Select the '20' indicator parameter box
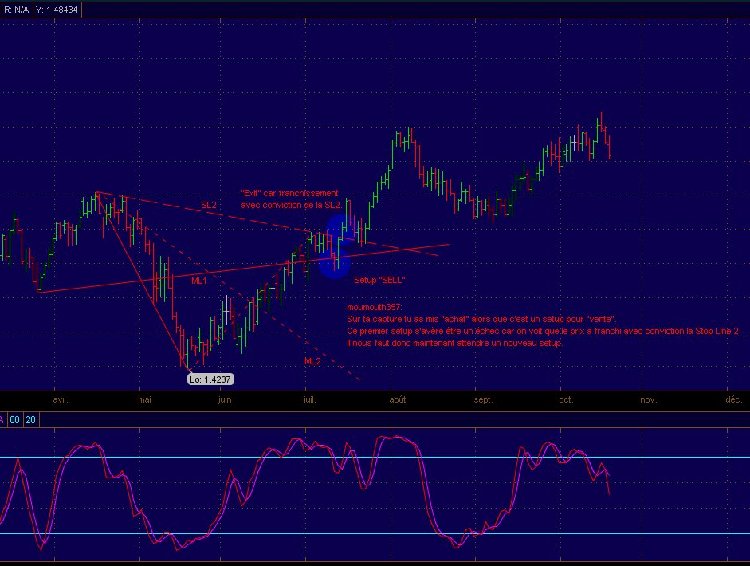 click(x=31, y=420)
